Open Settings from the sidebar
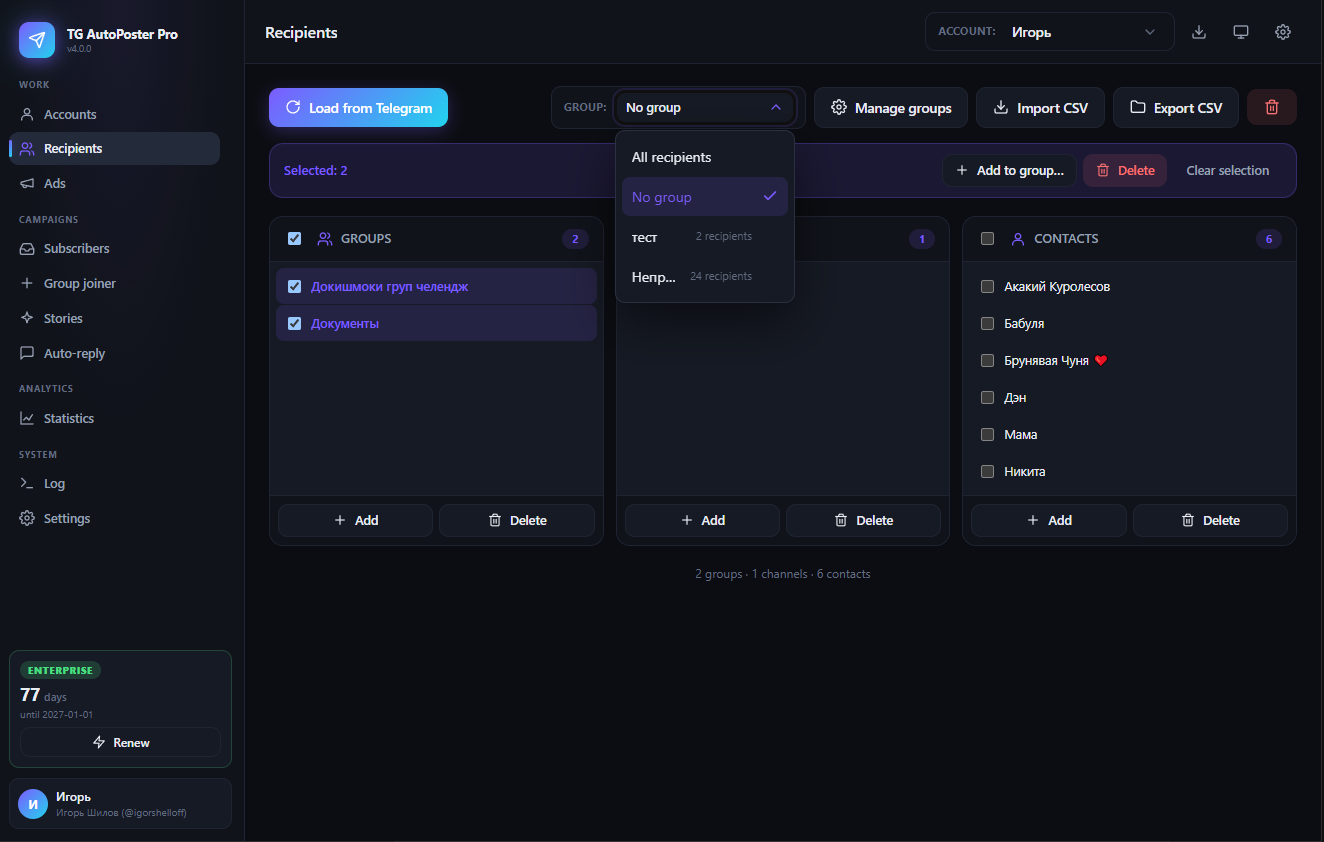Image resolution: width=1324 pixels, height=842 pixels. (x=115, y=518)
